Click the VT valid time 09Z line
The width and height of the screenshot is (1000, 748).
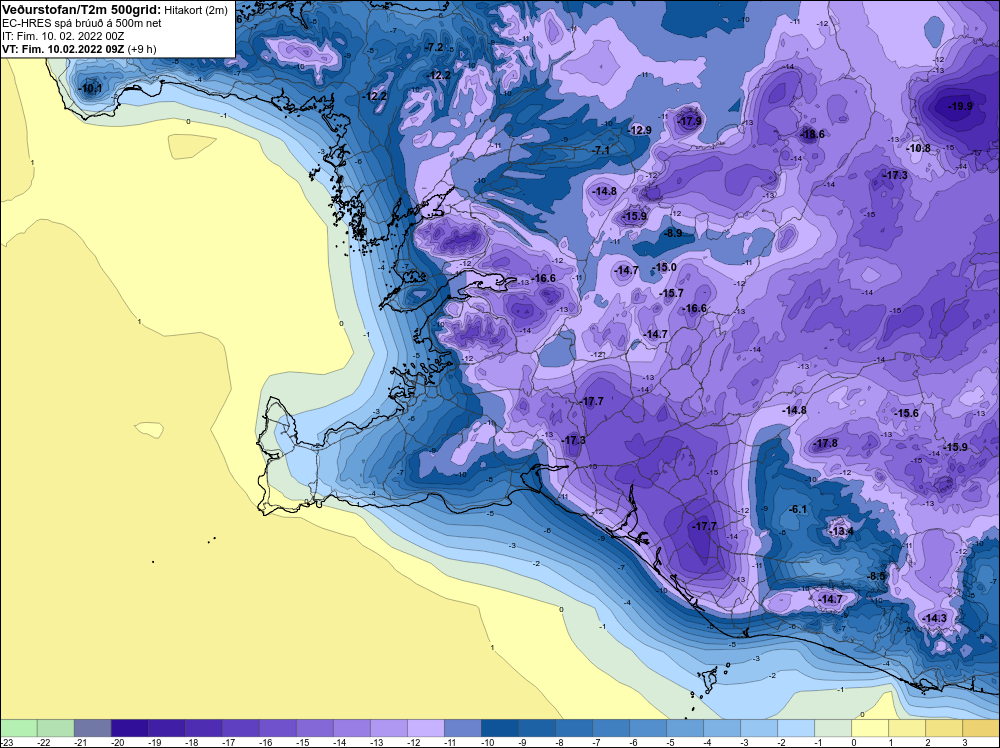tap(79, 48)
